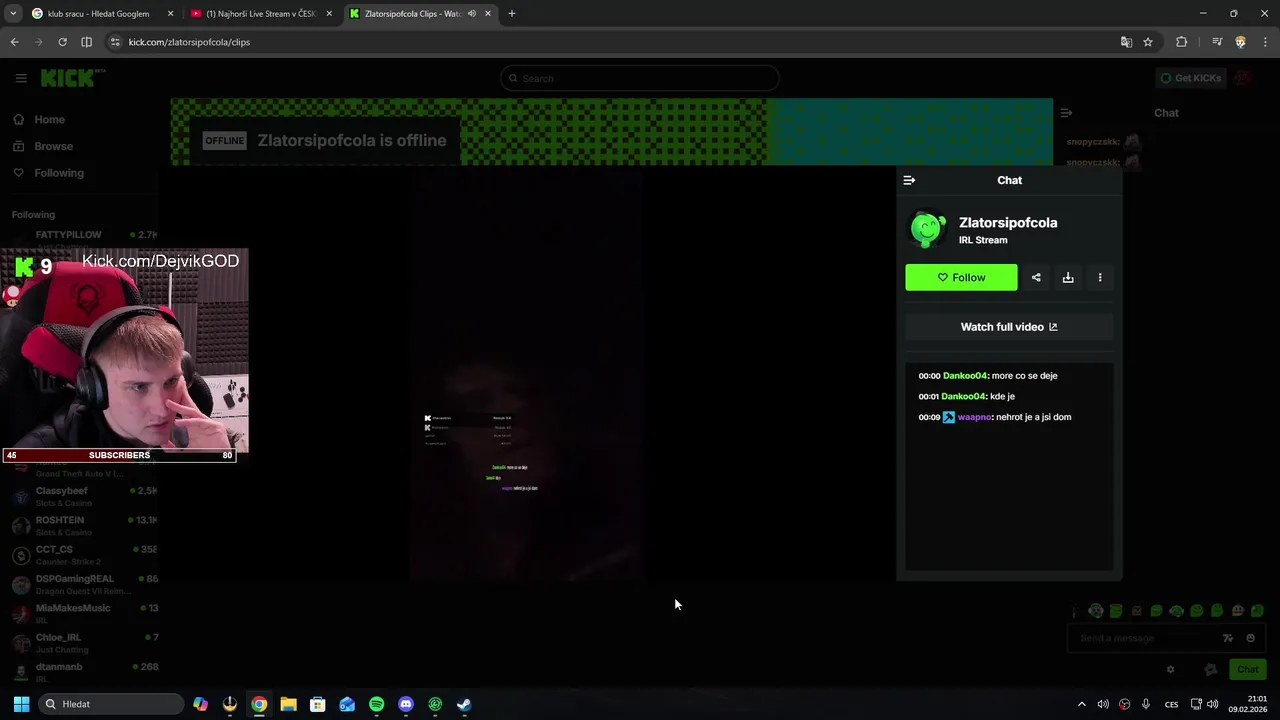1280x720 pixels.
Task: Open dtanmanb channel in sidebar
Action: 84,671
